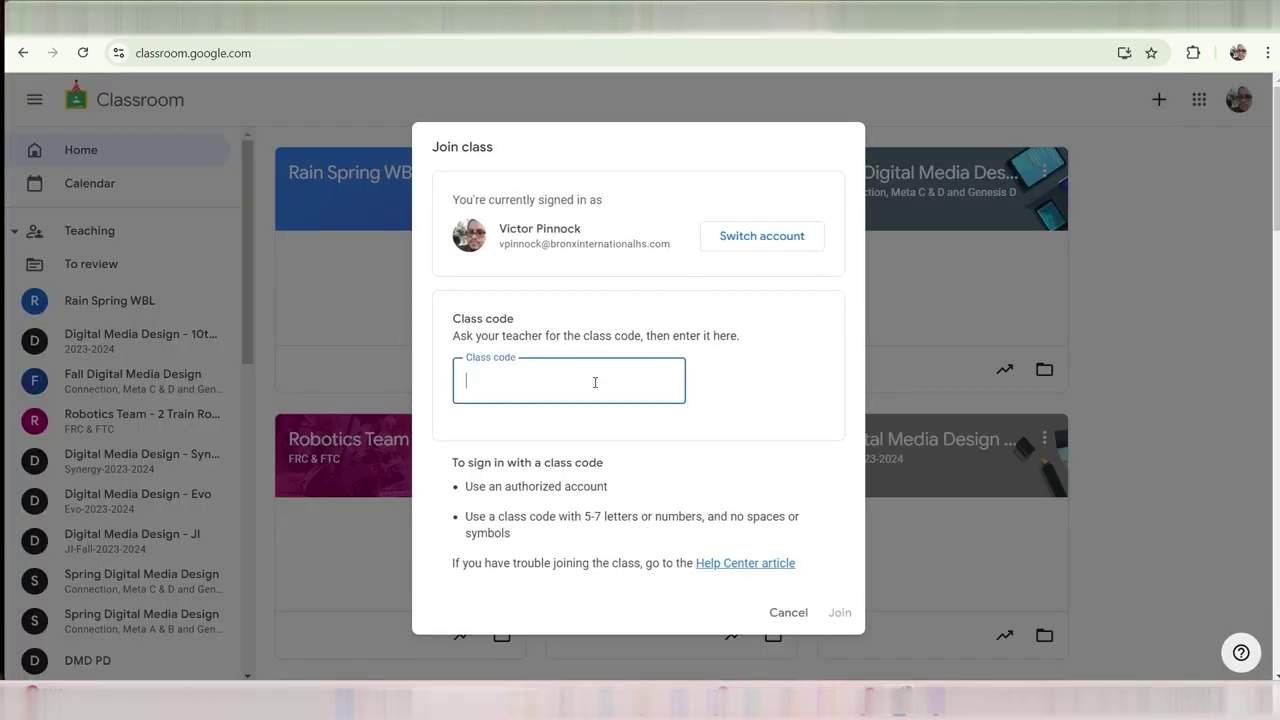Open Drive folder icon on Digital Media Des card
The image size is (1280, 720).
1044,369
